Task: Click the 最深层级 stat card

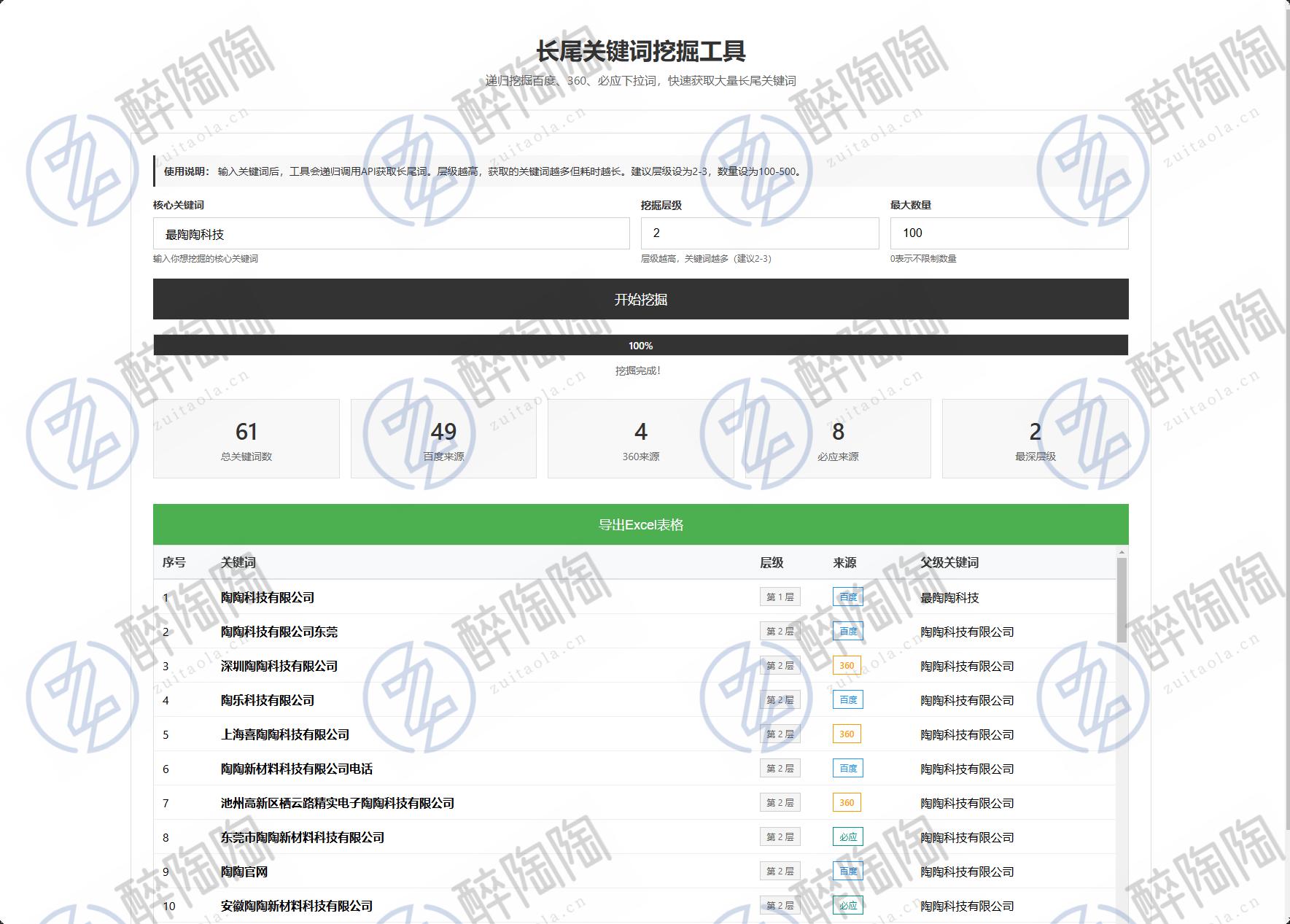Action: coord(1035,439)
